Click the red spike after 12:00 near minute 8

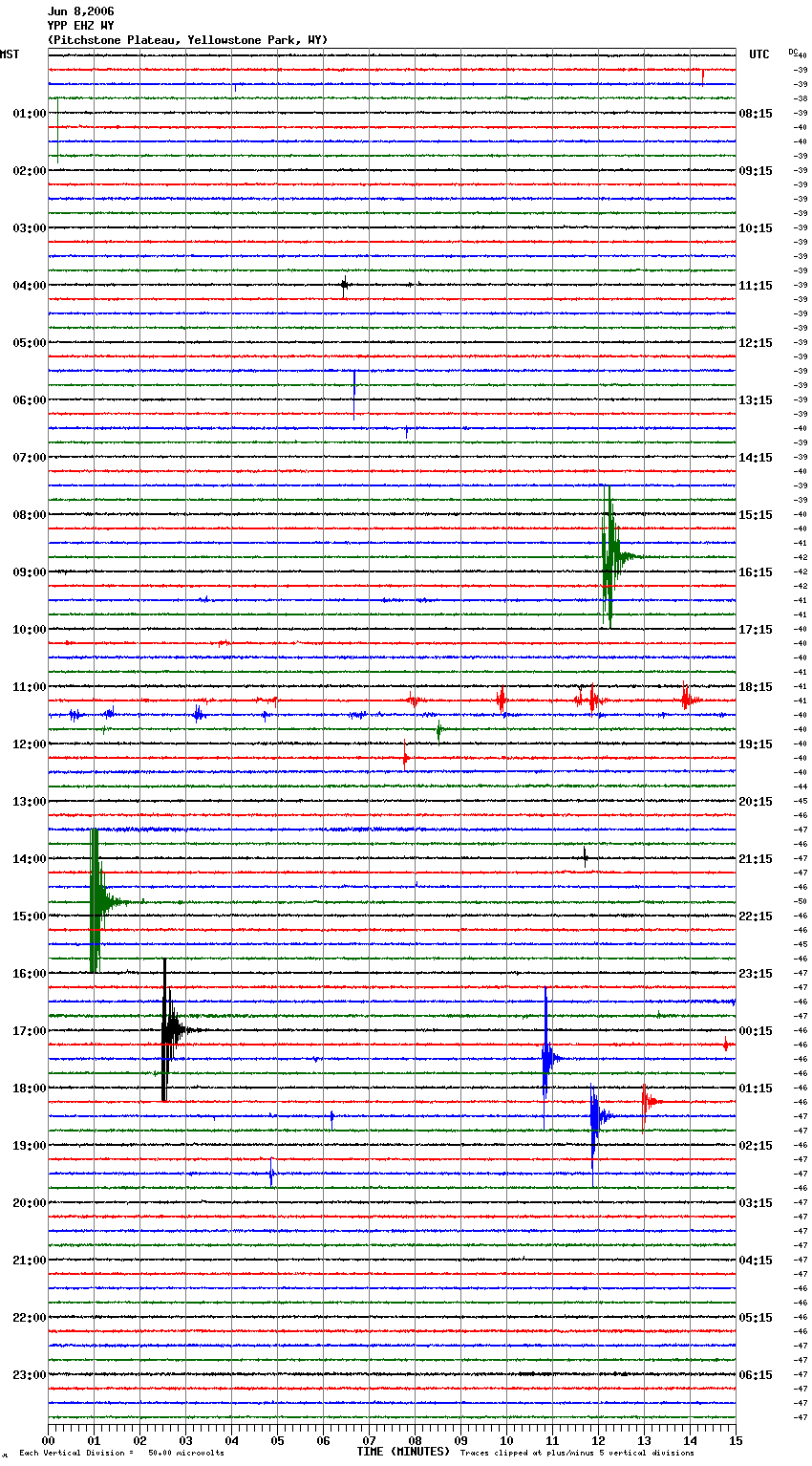click(405, 757)
